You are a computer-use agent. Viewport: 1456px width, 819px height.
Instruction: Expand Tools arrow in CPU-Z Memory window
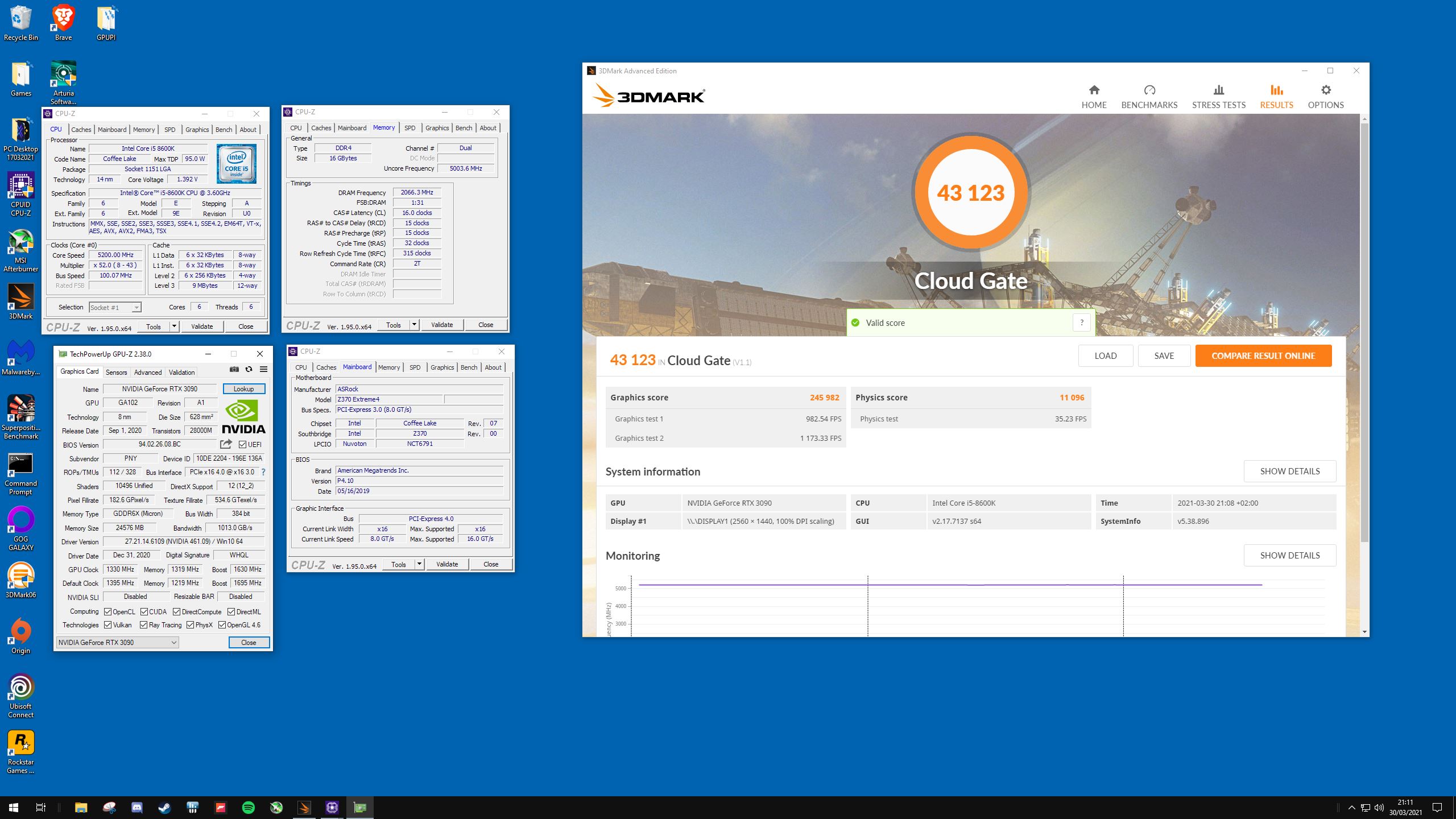(414, 325)
